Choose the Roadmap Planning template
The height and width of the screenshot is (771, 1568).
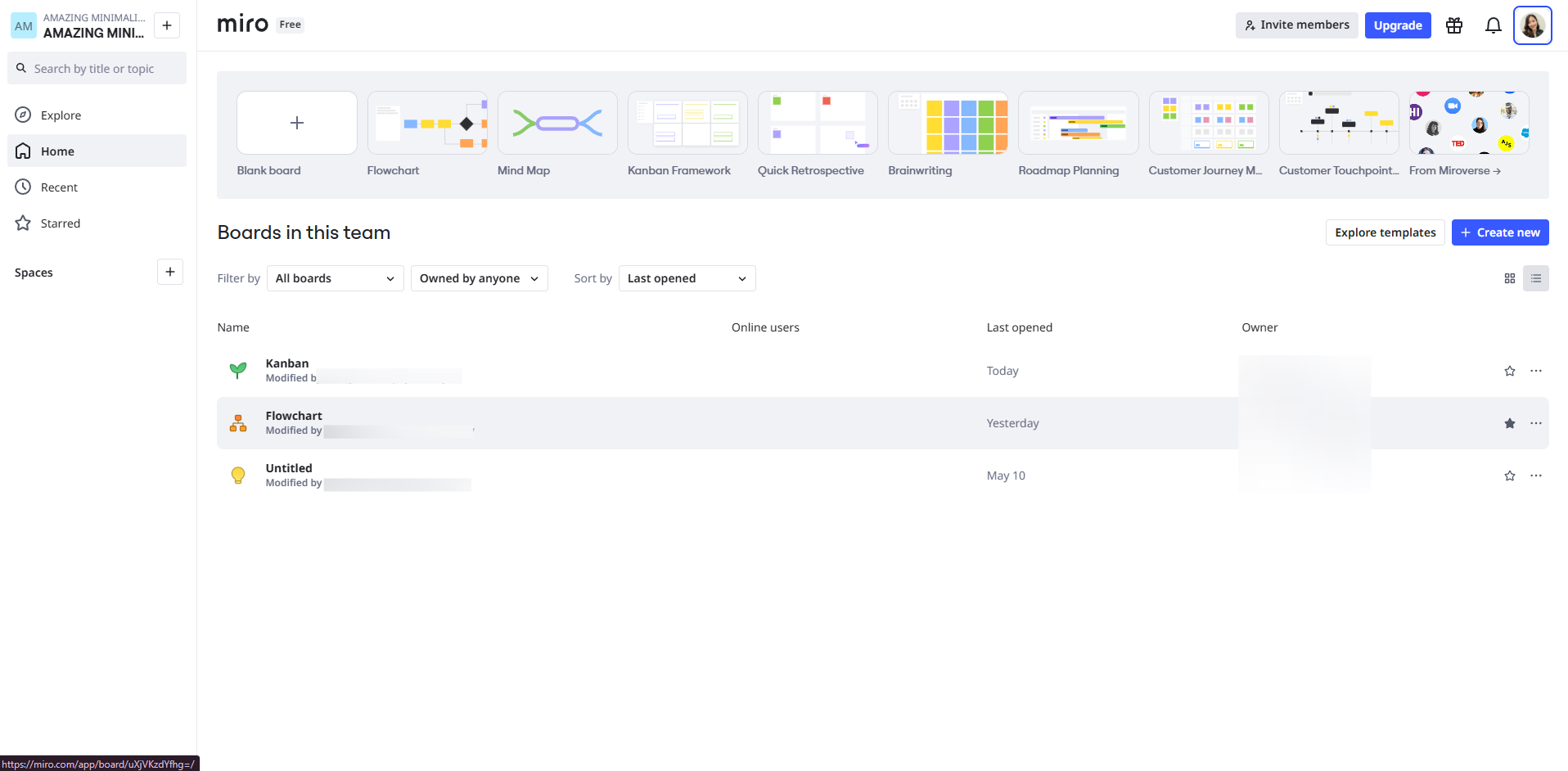(x=1079, y=123)
